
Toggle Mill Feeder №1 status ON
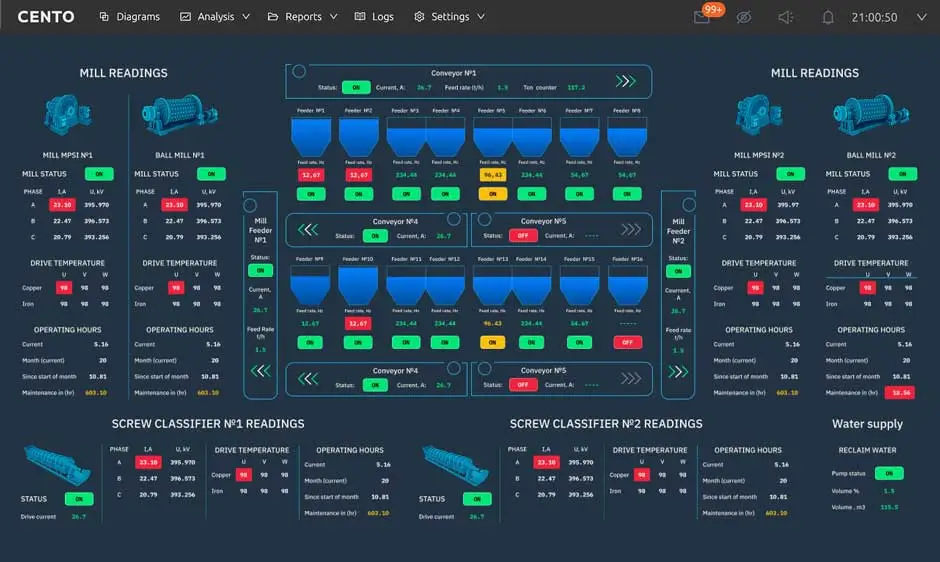[260, 271]
